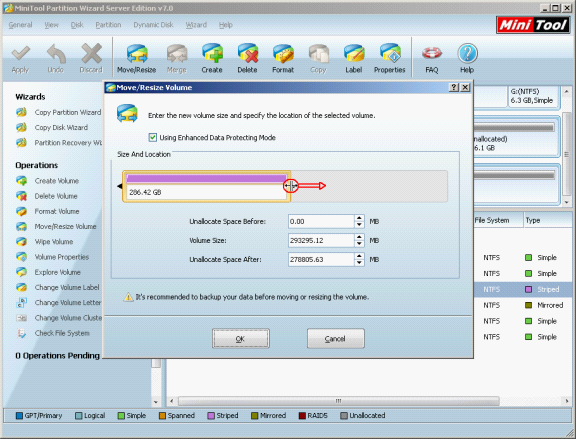Increase Unallocate Space After value
Viewport: 577px width, 439px height.
click(359, 256)
